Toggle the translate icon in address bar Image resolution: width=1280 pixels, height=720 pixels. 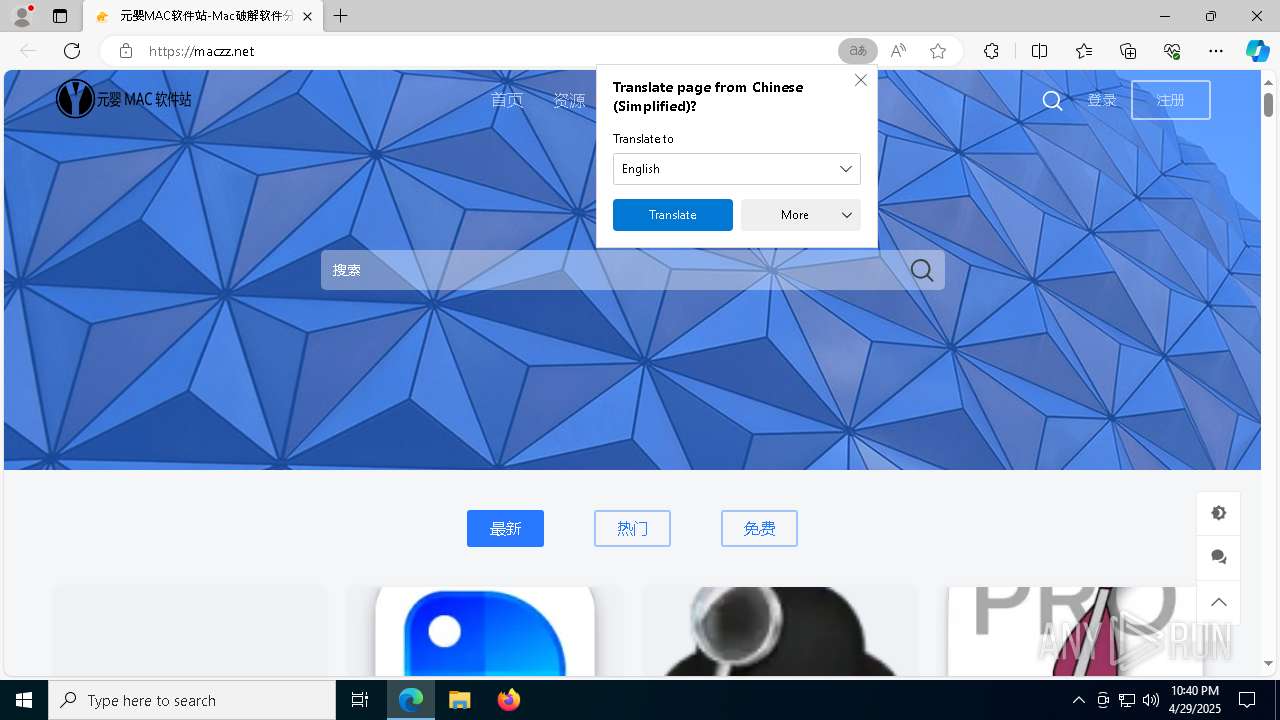857,51
